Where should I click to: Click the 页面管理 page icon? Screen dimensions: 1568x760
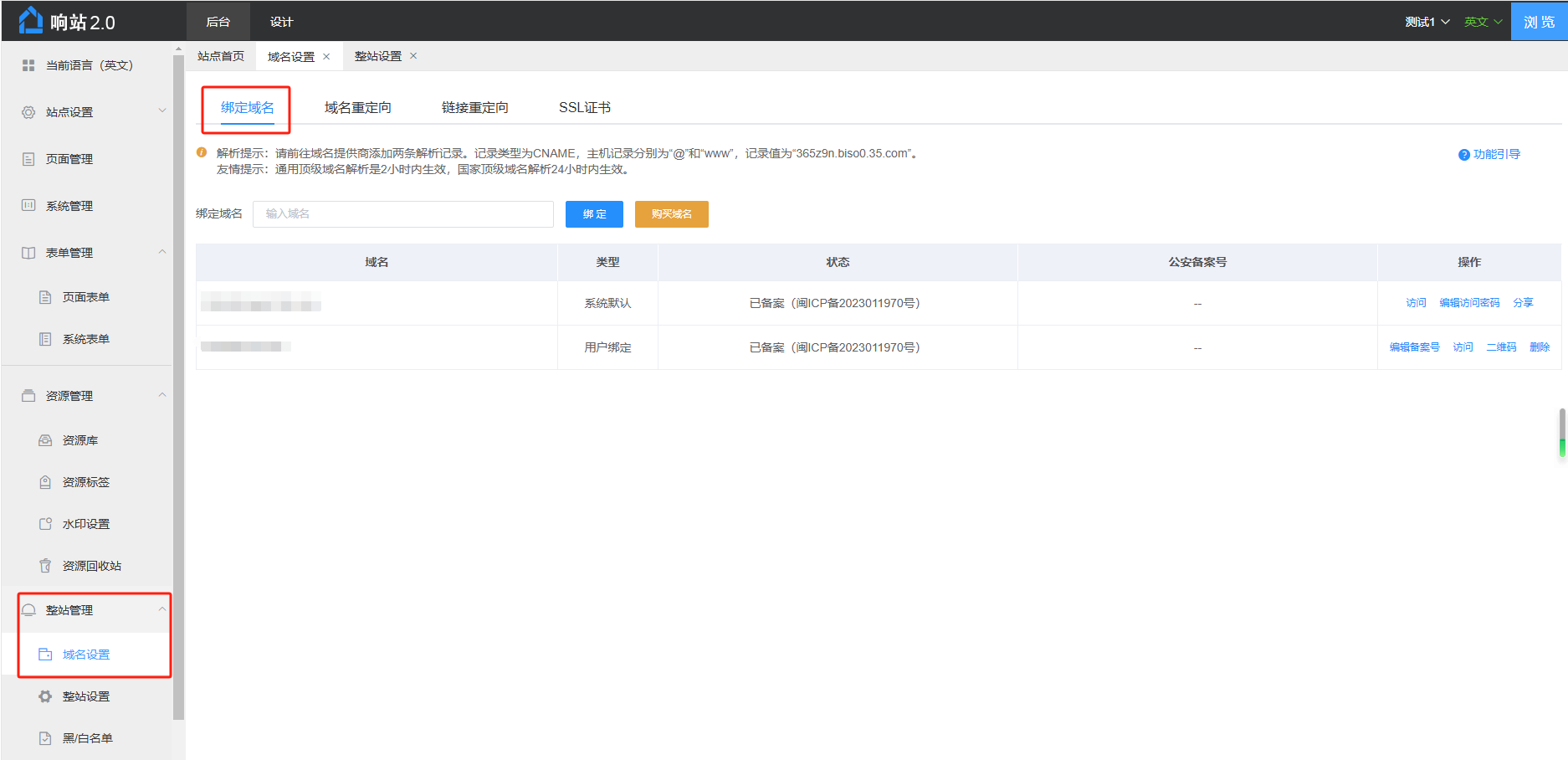click(28, 159)
